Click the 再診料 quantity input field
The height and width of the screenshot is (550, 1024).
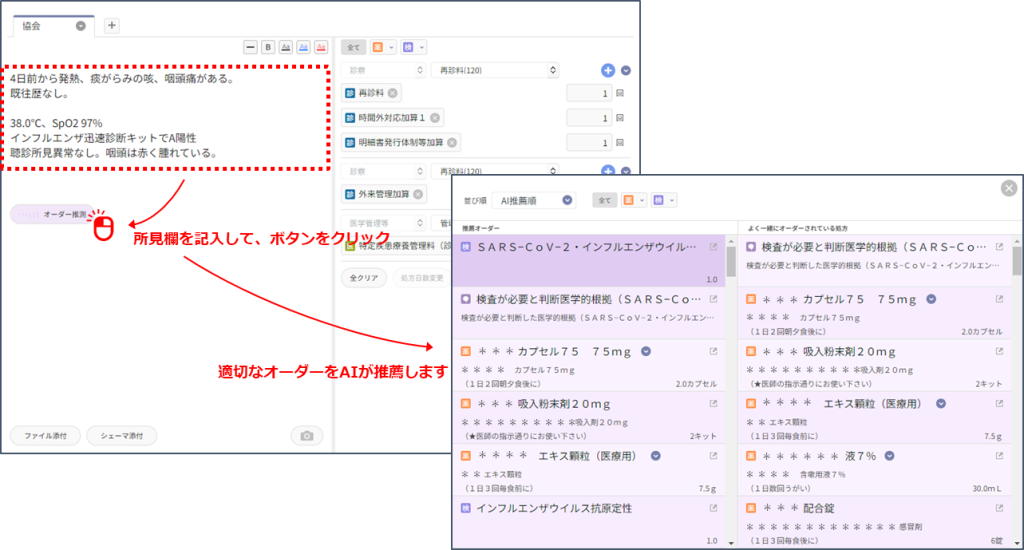(x=589, y=93)
